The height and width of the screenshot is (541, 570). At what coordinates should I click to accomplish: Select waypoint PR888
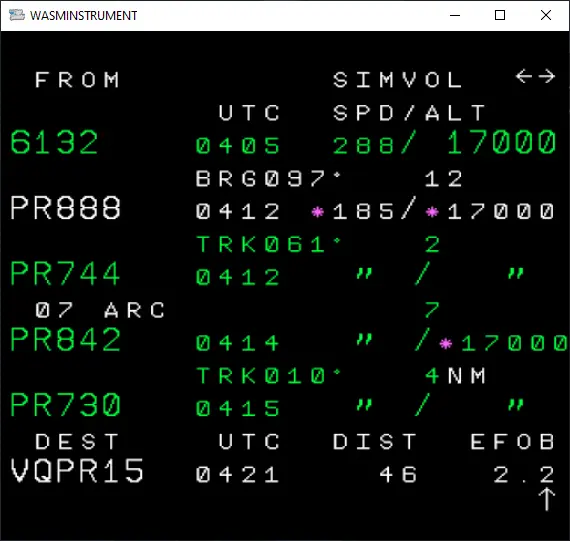point(65,208)
